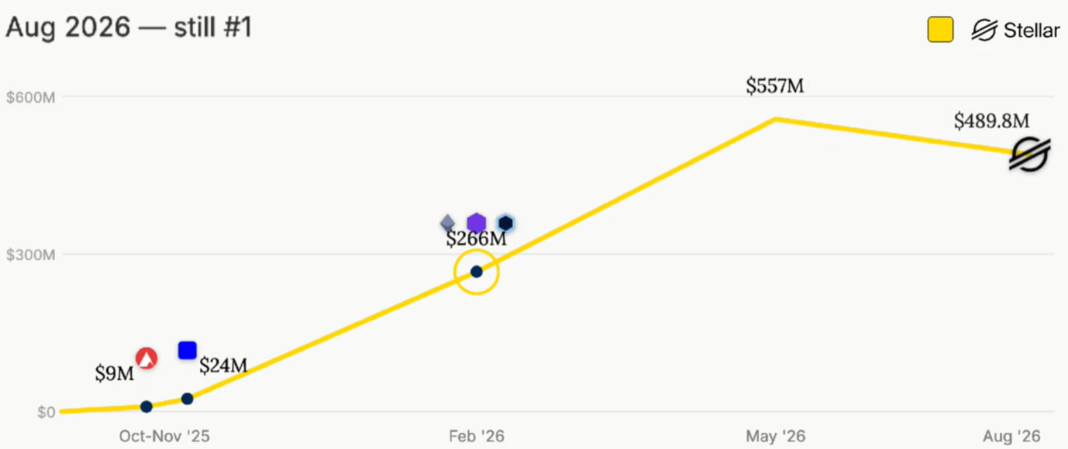Image resolution: width=1068 pixels, height=449 pixels.
Task: Click the Stellar logo in legend
Action: pyautogui.click(x=984, y=30)
